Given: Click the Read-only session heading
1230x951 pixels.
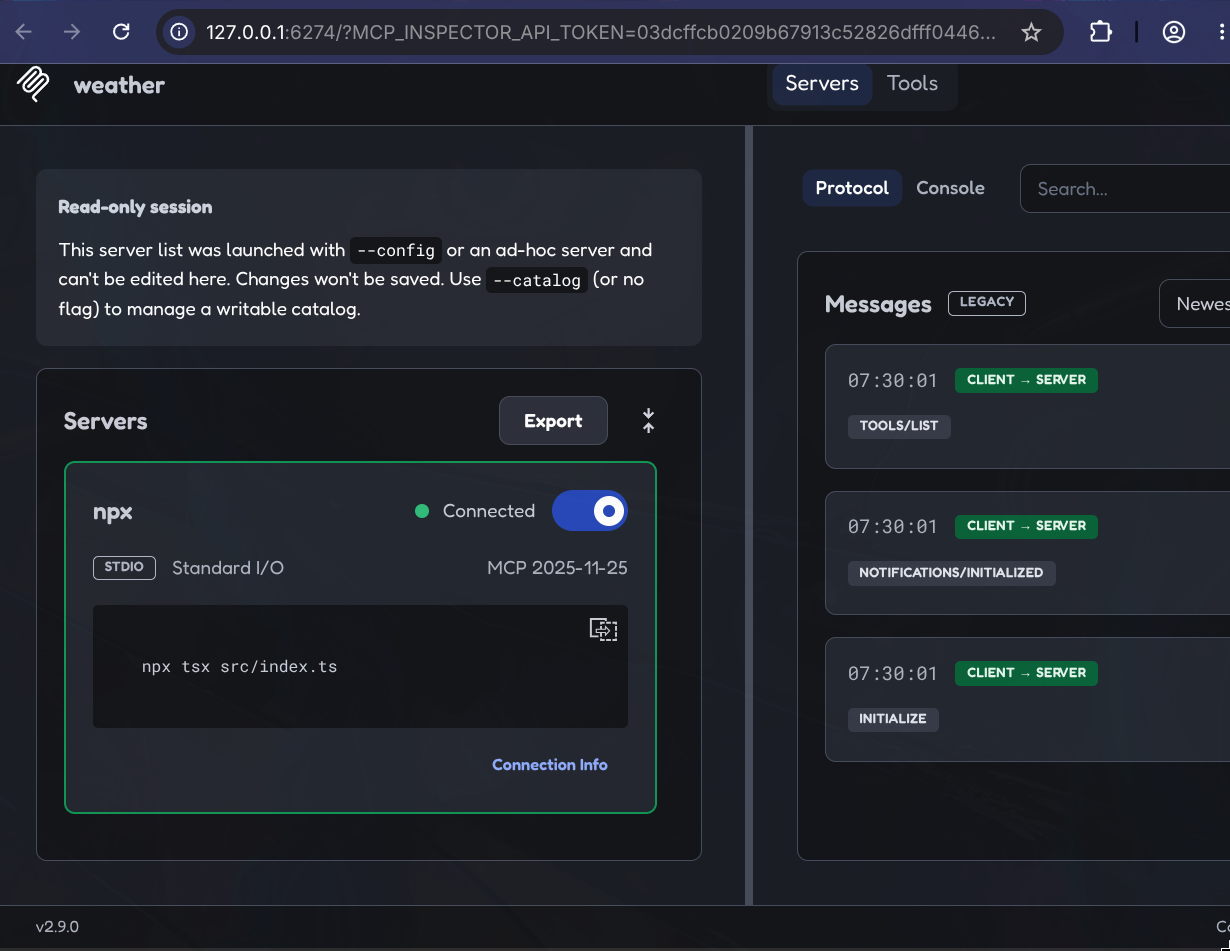Looking at the screenshot, I should click(x=135, y=207).
